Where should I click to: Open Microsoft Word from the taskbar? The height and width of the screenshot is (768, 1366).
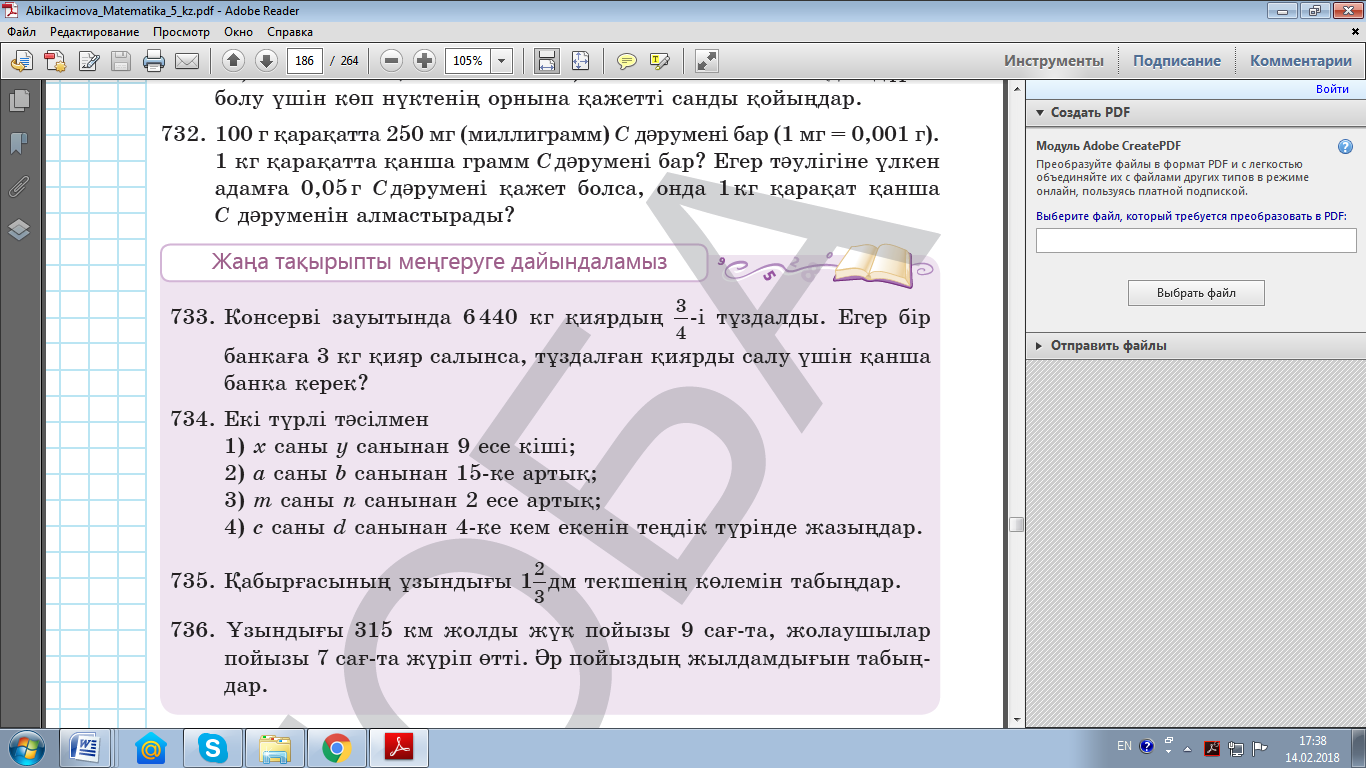pos(84,747)
